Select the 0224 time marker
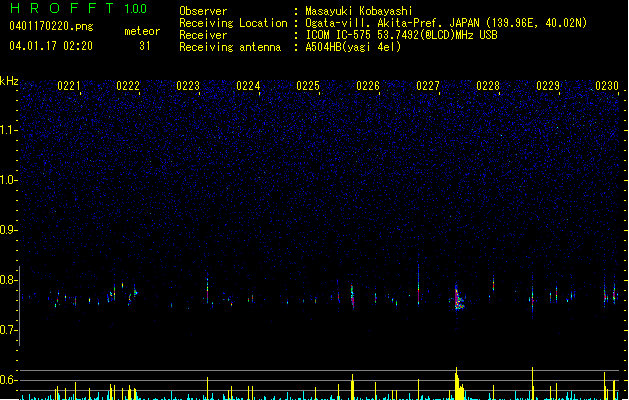This screenshot has width=629, height=400. click(248, 86)
